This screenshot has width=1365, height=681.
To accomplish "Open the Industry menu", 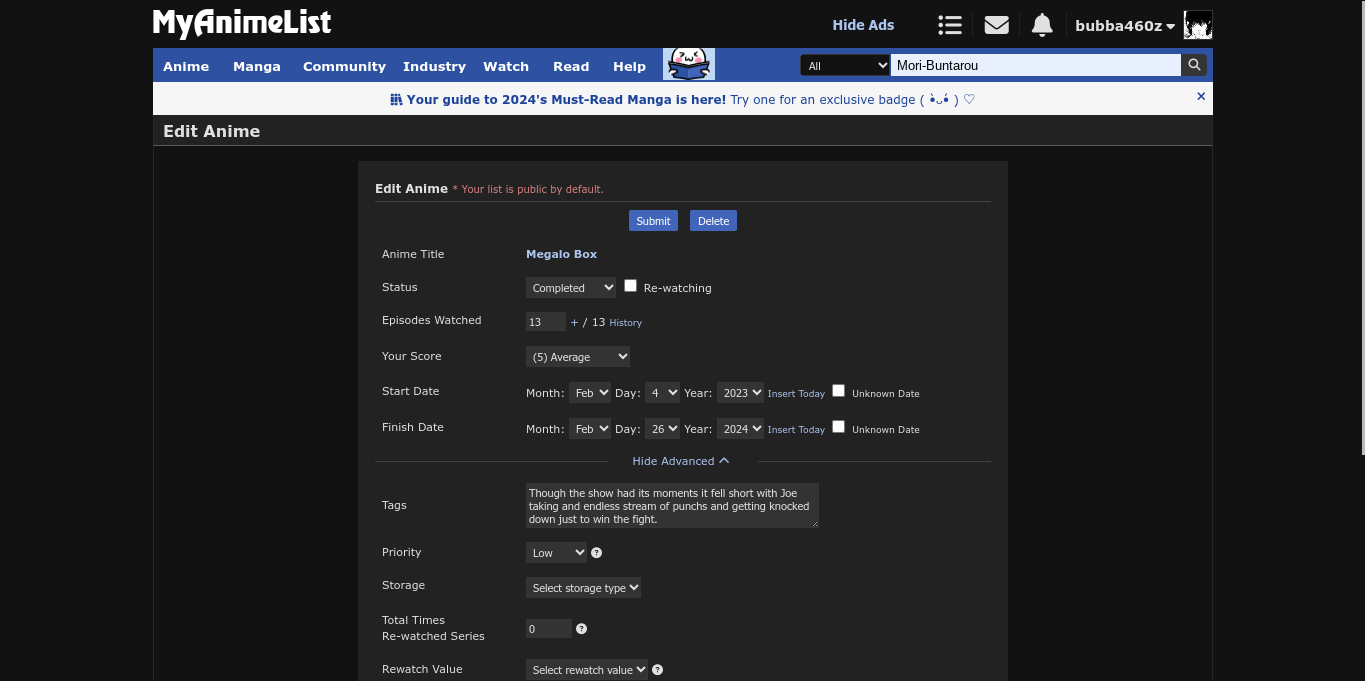I will (434, 66).
